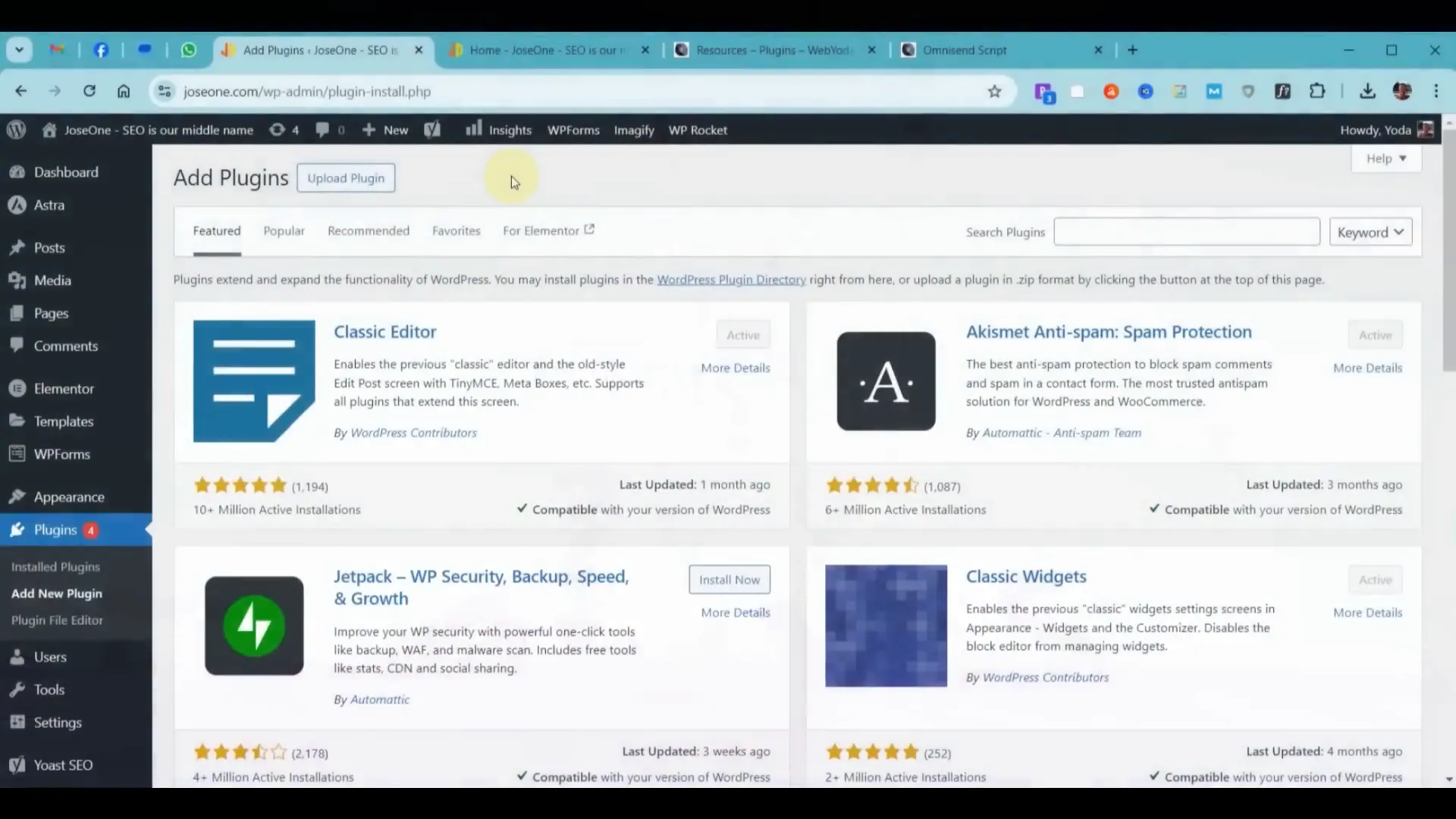Click the Jetpack plugin icon
Screen dimensions: 1456x819
(x=254, y=626)
